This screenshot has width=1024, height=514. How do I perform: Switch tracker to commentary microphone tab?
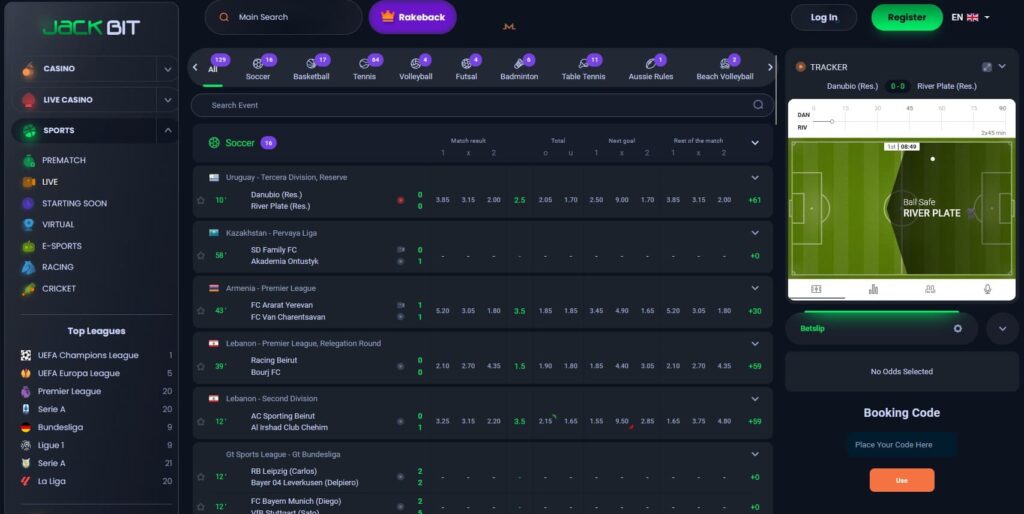pyautogui.click(x=987, y=289)
